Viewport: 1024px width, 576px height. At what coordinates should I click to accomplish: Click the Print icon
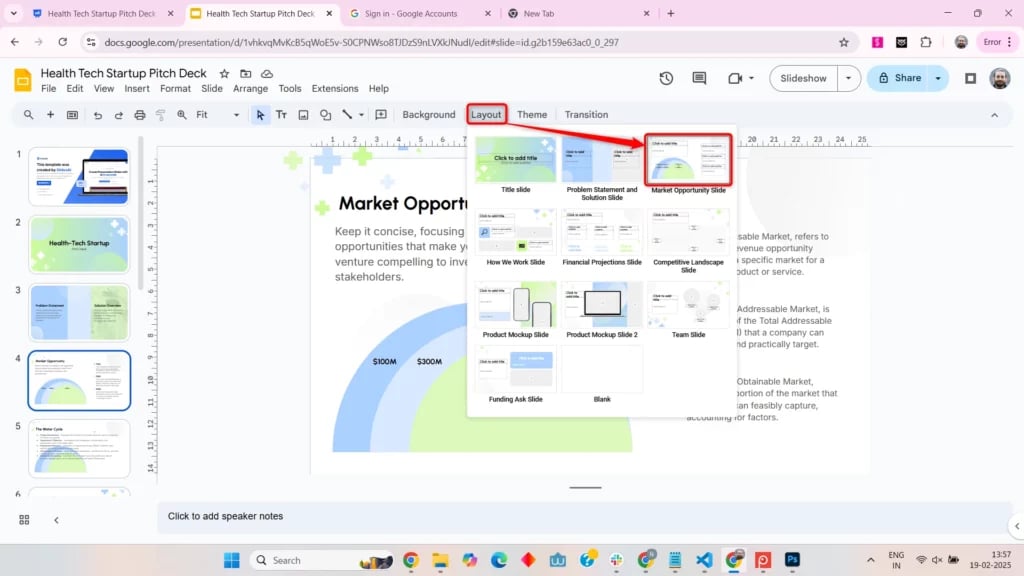click(139, 114)
